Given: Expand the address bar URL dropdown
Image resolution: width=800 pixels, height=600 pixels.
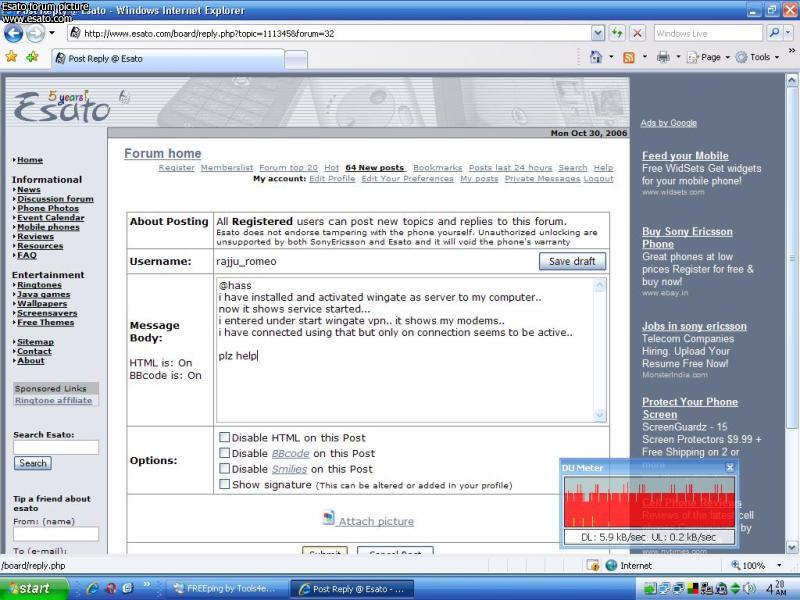Looking at the screenshot, I should (597, 33).
